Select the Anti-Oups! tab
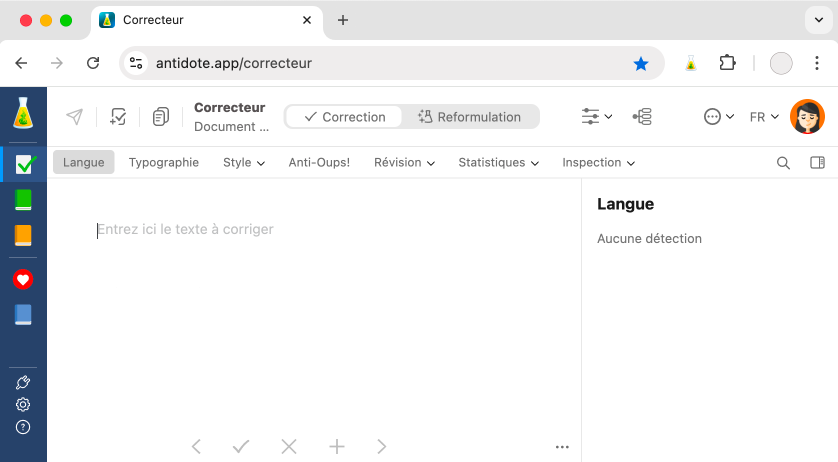 (319, 162)
